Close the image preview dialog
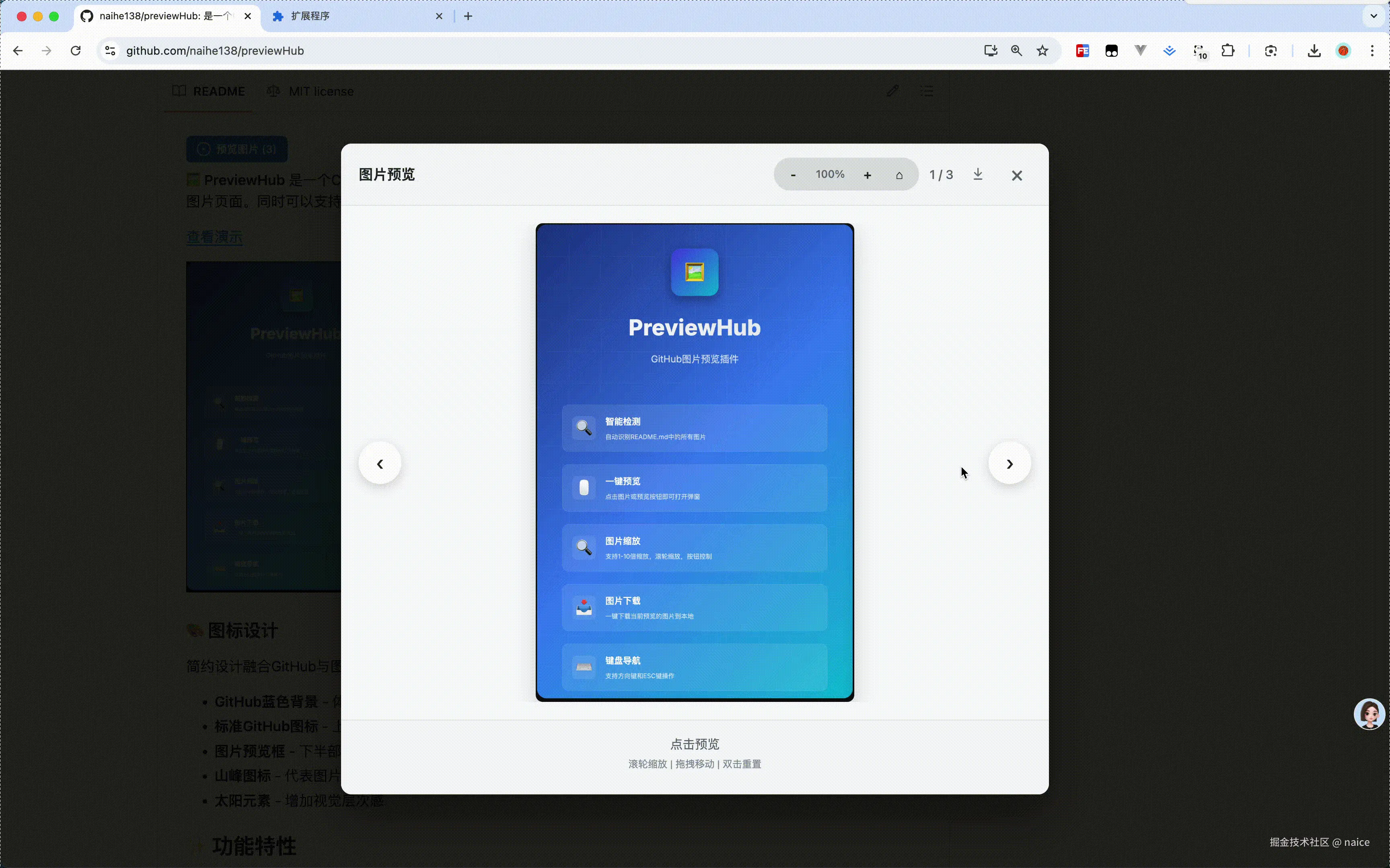 point(1017,176)
